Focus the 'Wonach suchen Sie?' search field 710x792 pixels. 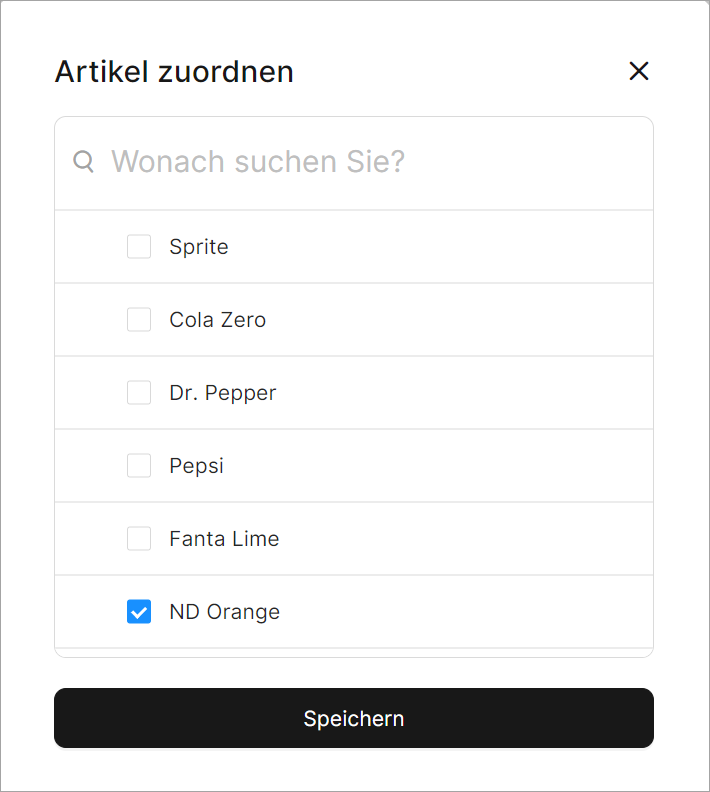click(370, 162)
